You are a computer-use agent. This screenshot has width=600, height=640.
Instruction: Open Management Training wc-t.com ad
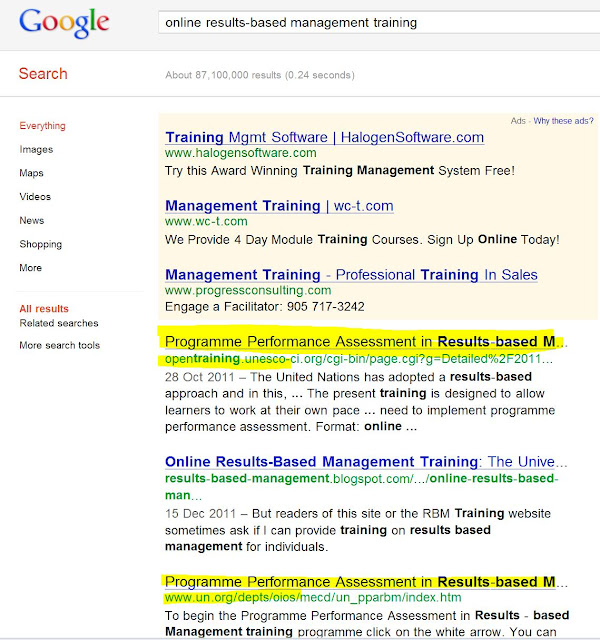(279, 206)
